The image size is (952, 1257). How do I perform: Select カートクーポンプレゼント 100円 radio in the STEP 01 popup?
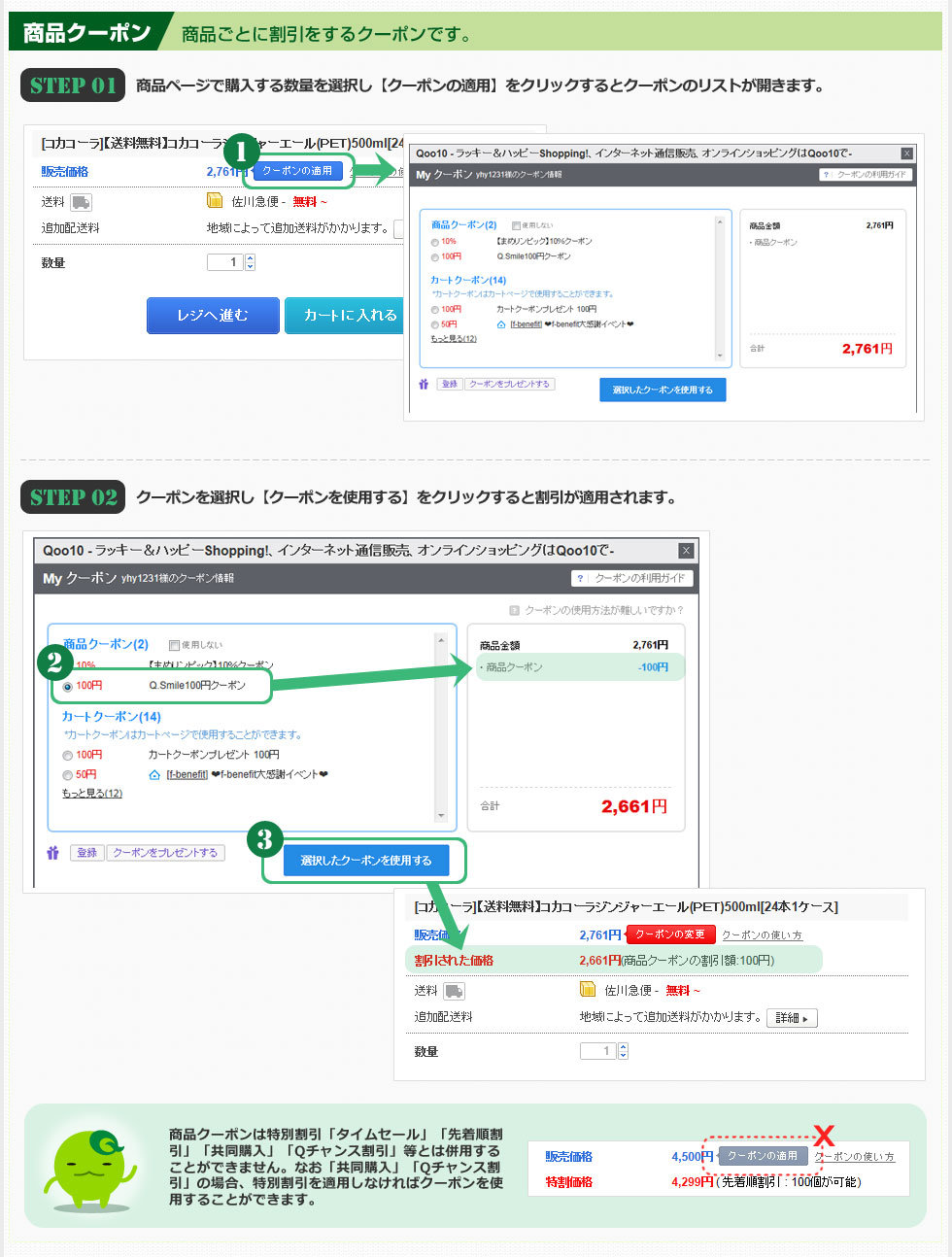coord(435,310)
